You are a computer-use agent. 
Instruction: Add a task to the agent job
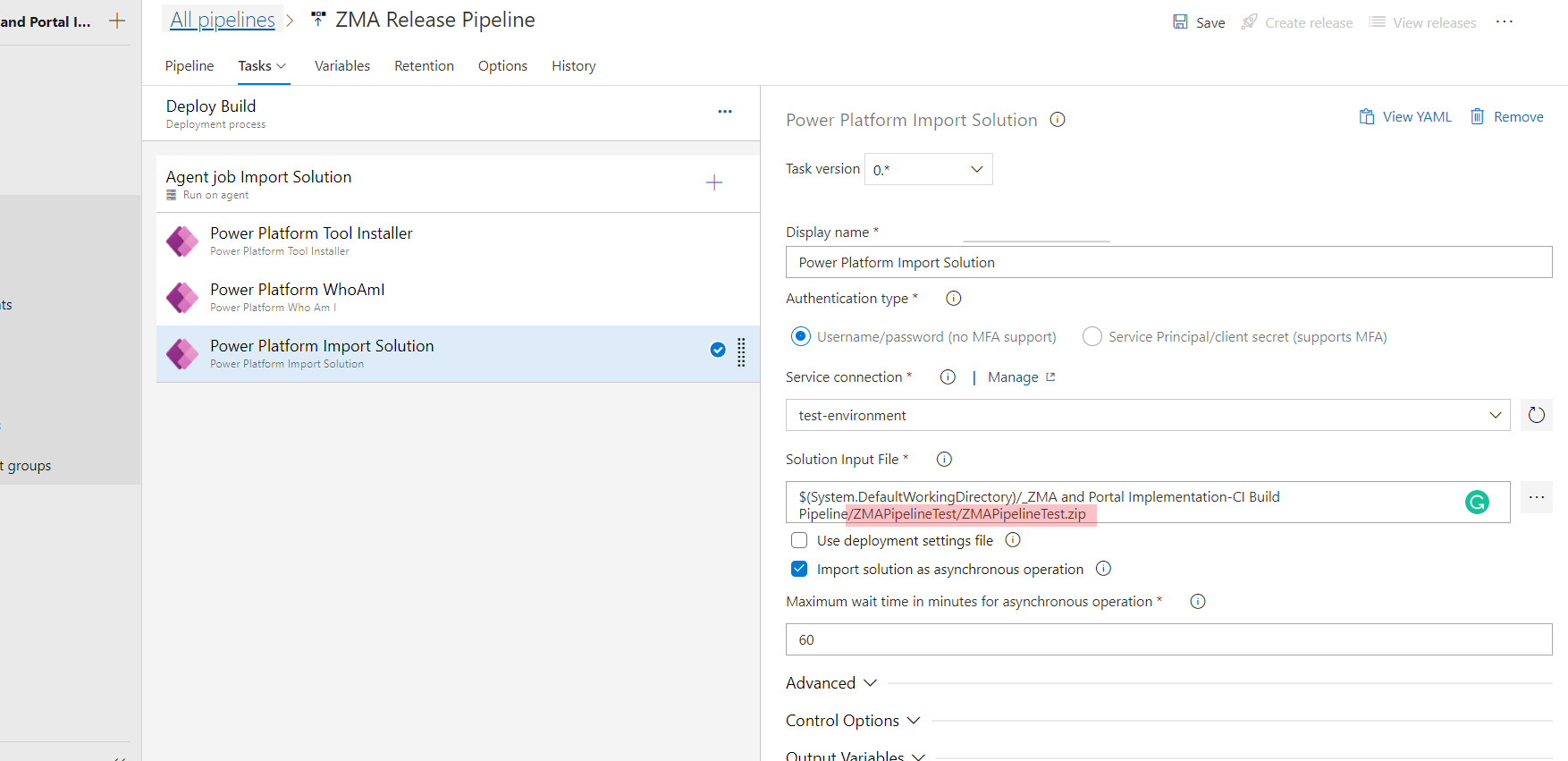(x=713, y=183)
